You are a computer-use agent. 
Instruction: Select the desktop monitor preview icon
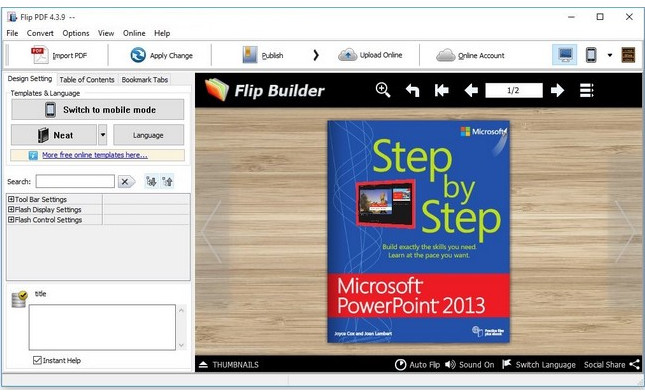tap(565, 55)
